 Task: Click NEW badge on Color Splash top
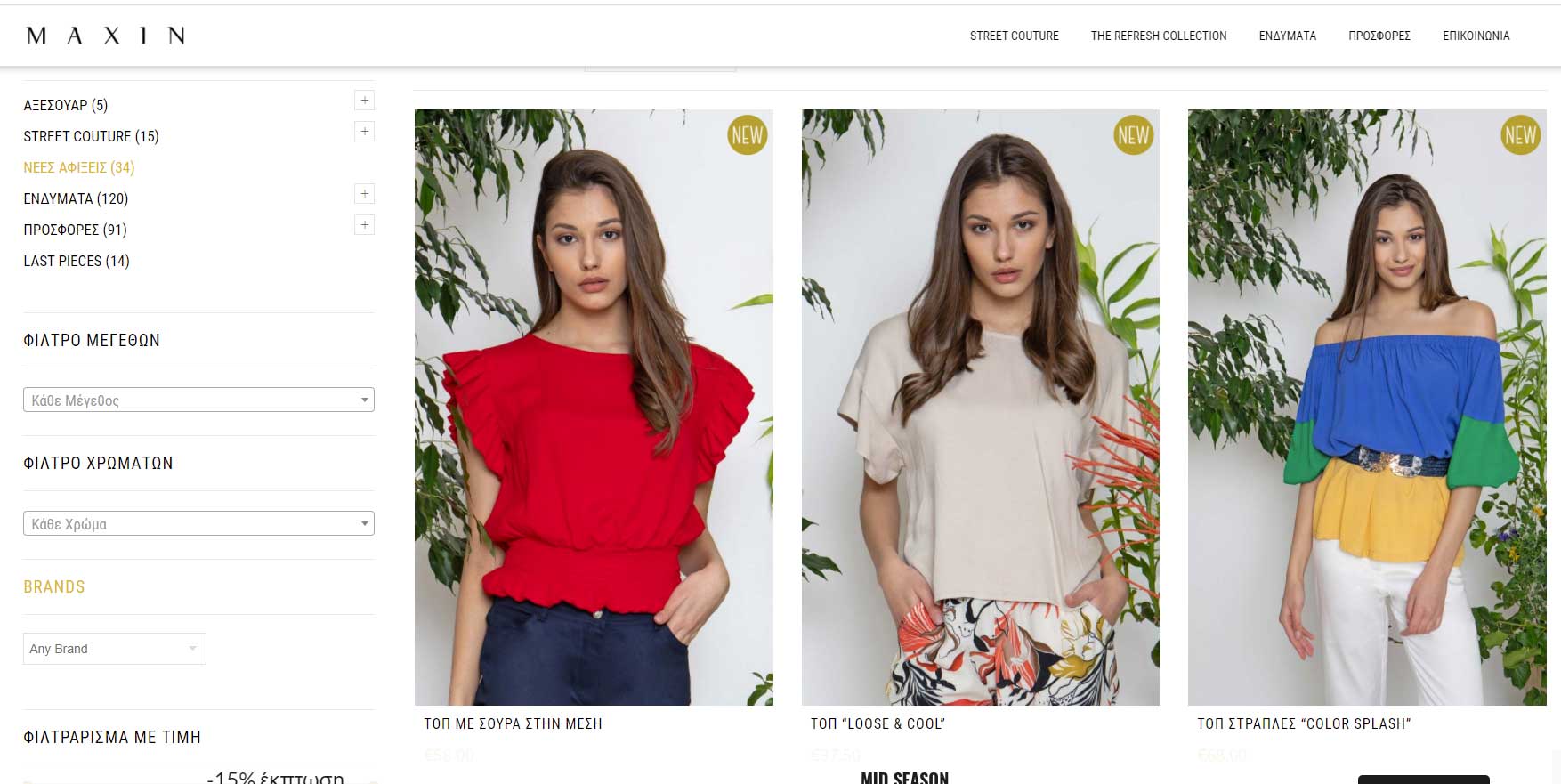[x=1520, y=135]
